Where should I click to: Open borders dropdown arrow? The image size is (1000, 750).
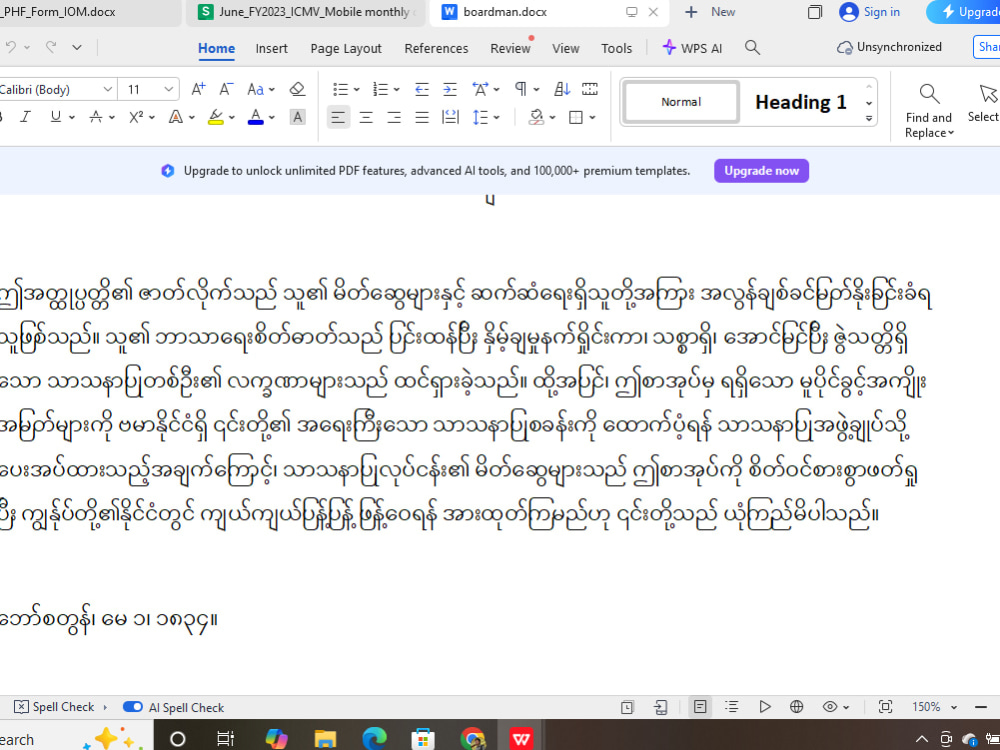[x=592, y=117]
